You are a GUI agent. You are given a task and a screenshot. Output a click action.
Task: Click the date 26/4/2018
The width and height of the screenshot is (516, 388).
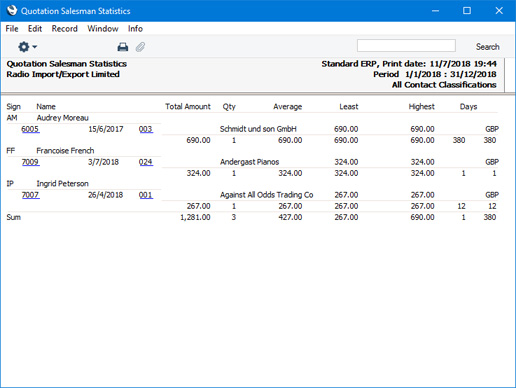pos(105,195)
